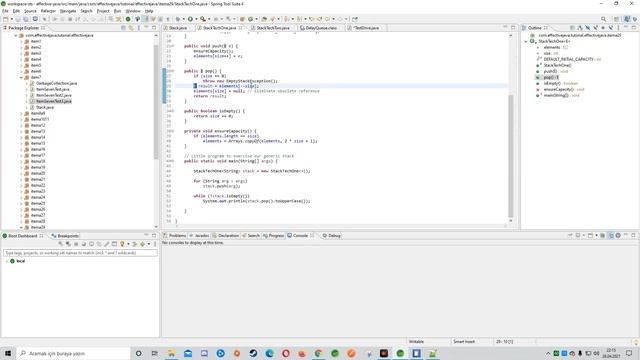
Task: Open the Window menu
Action: pyautogui.click(x=133, y=11)
